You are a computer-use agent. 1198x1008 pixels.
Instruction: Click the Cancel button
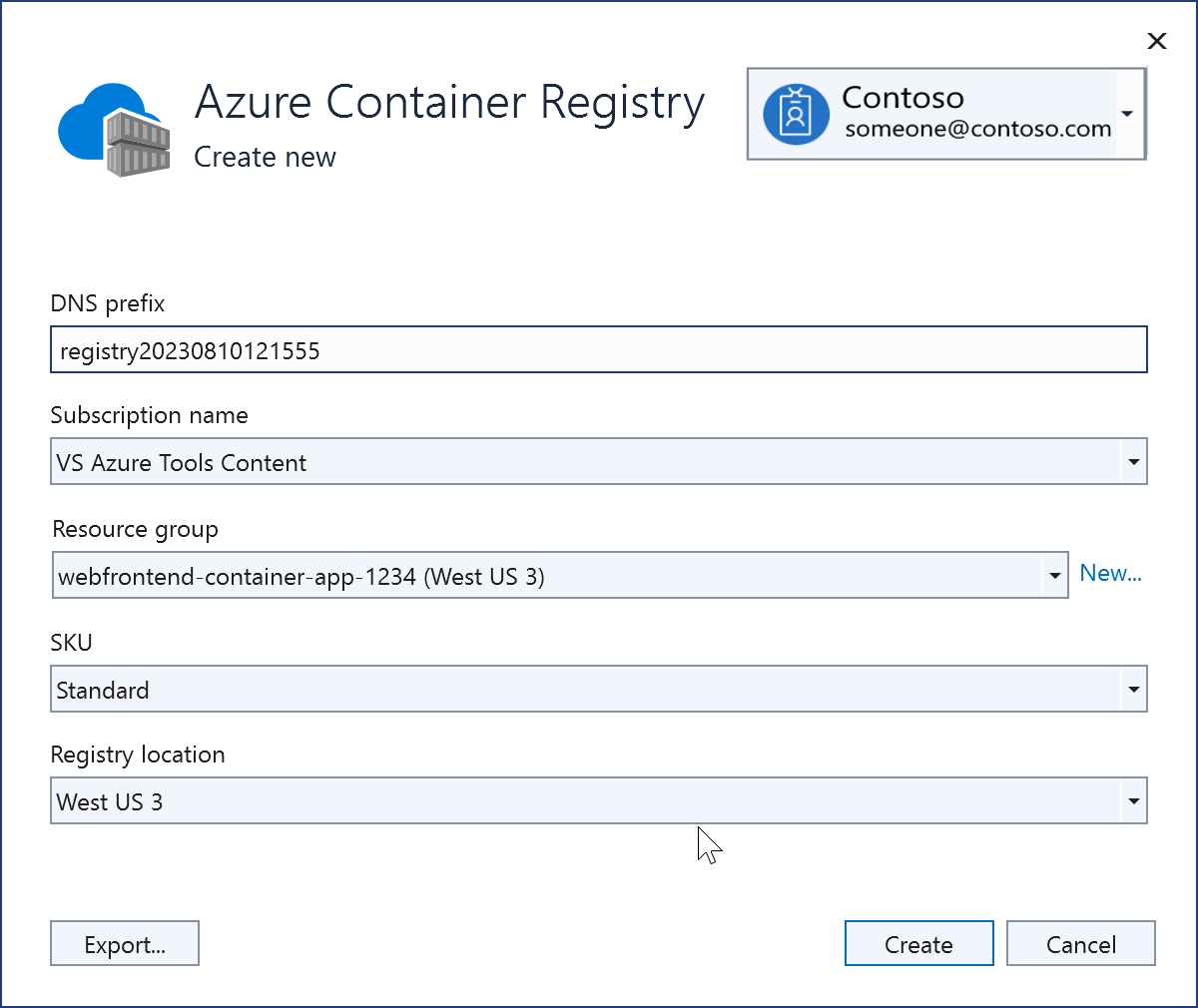tap(1080, 943)
